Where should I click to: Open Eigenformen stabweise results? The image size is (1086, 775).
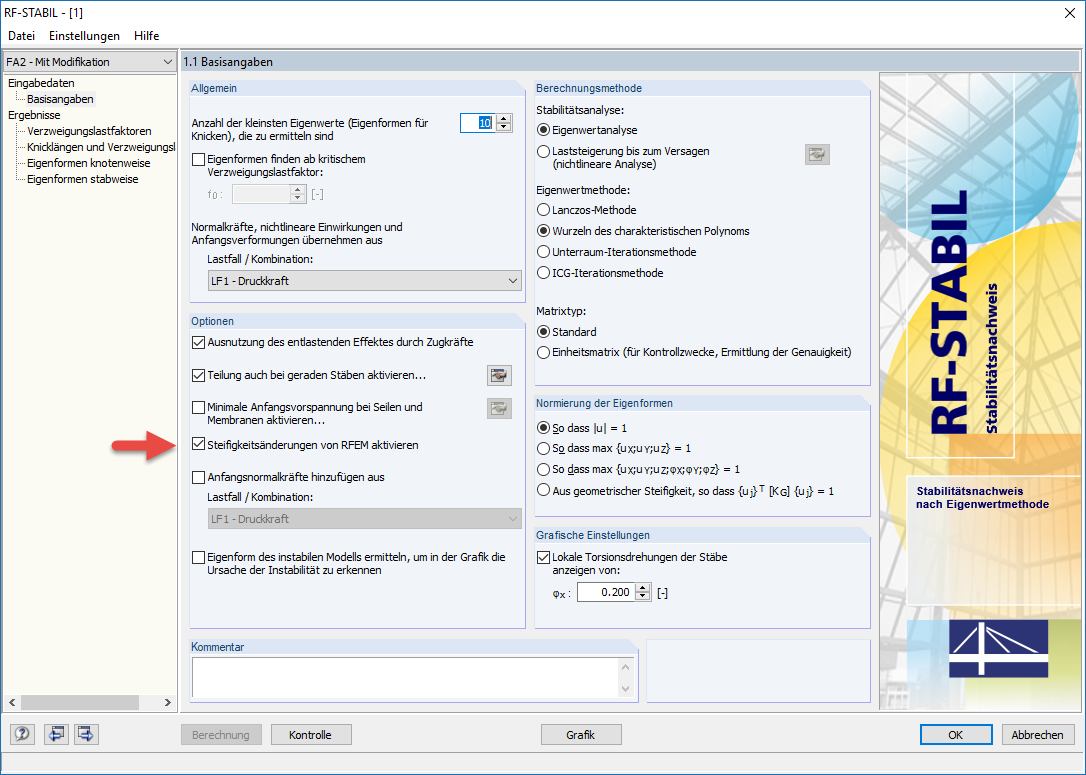point(82,179)
